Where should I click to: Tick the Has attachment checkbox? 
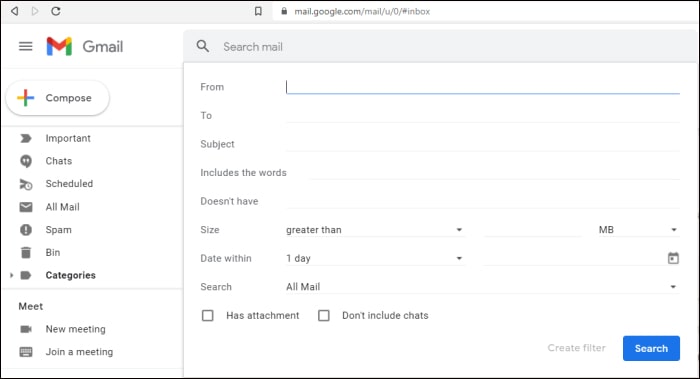pos(208,316)
